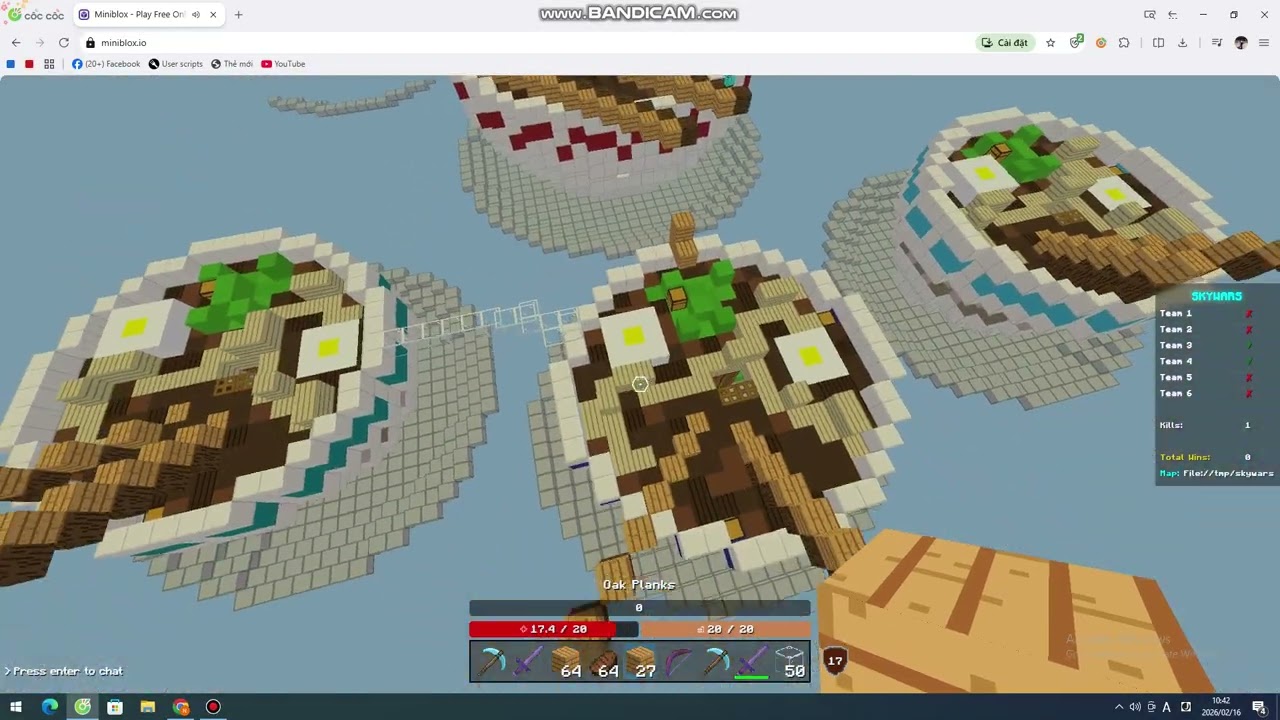Open the user profile avatar
Viewport: 1280px width, 720px height.
pos(1241,43)
